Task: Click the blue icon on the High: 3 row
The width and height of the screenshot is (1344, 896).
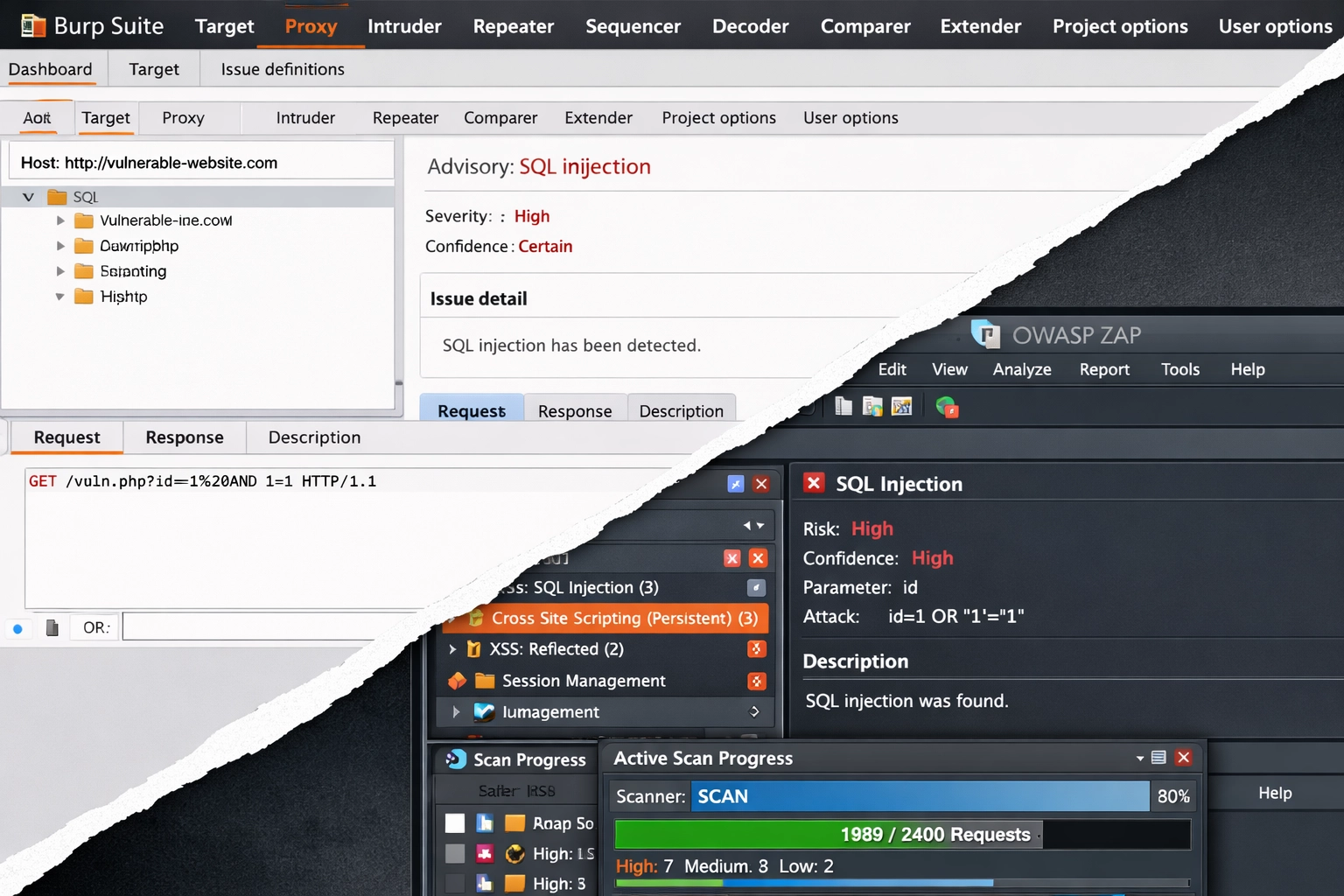Action: click(x=484, y=883)
